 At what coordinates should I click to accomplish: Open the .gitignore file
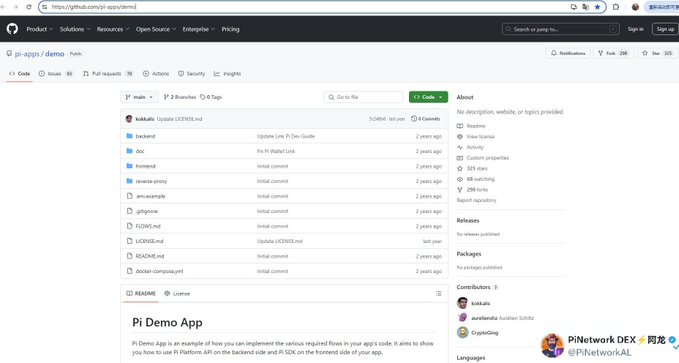pos(147,211)
